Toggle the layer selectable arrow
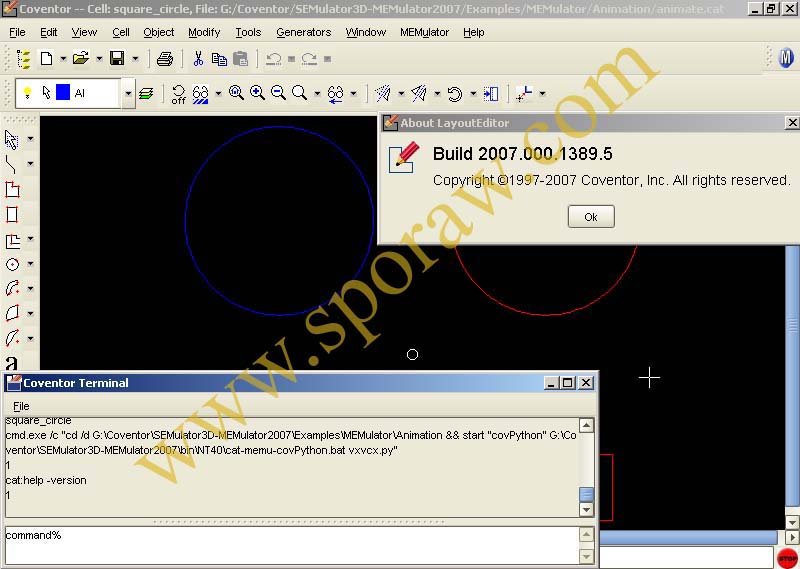Image resolution: width=800 pixels, height=569 pixels. pos(46,93)
